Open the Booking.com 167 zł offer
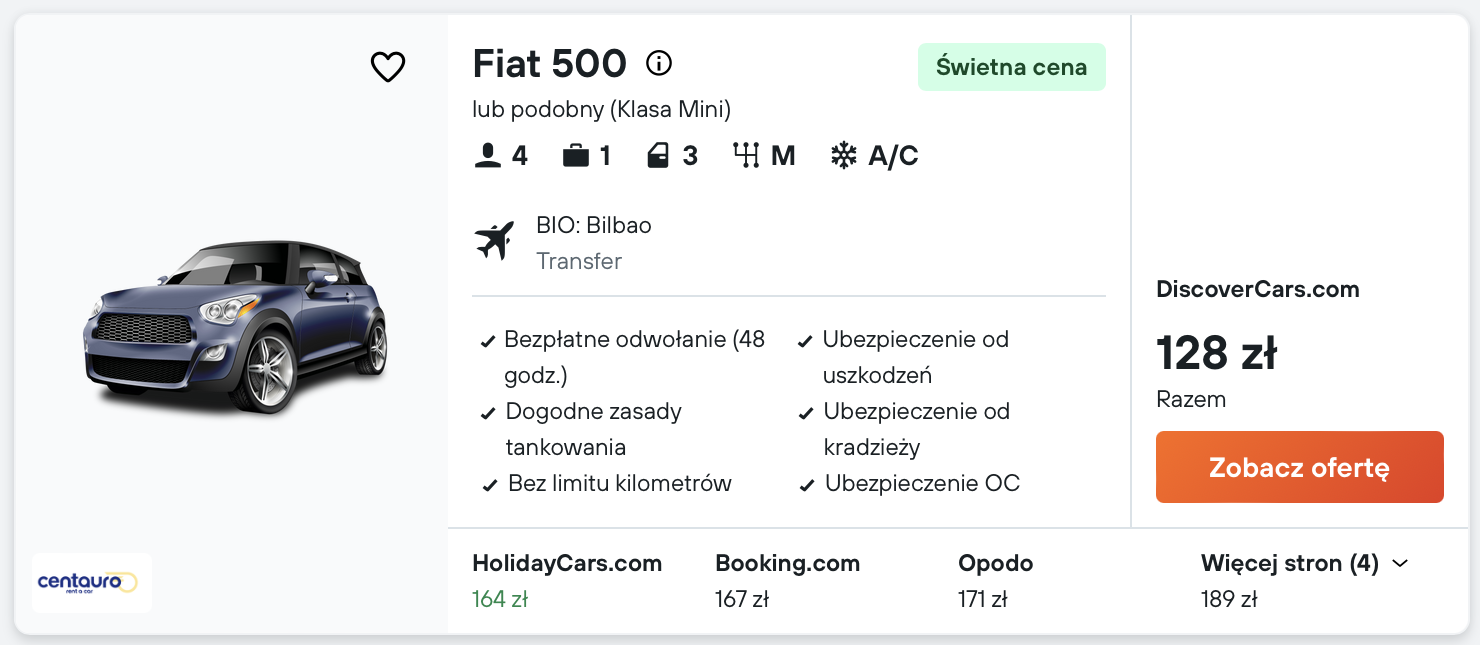 [x=787, y=580]
